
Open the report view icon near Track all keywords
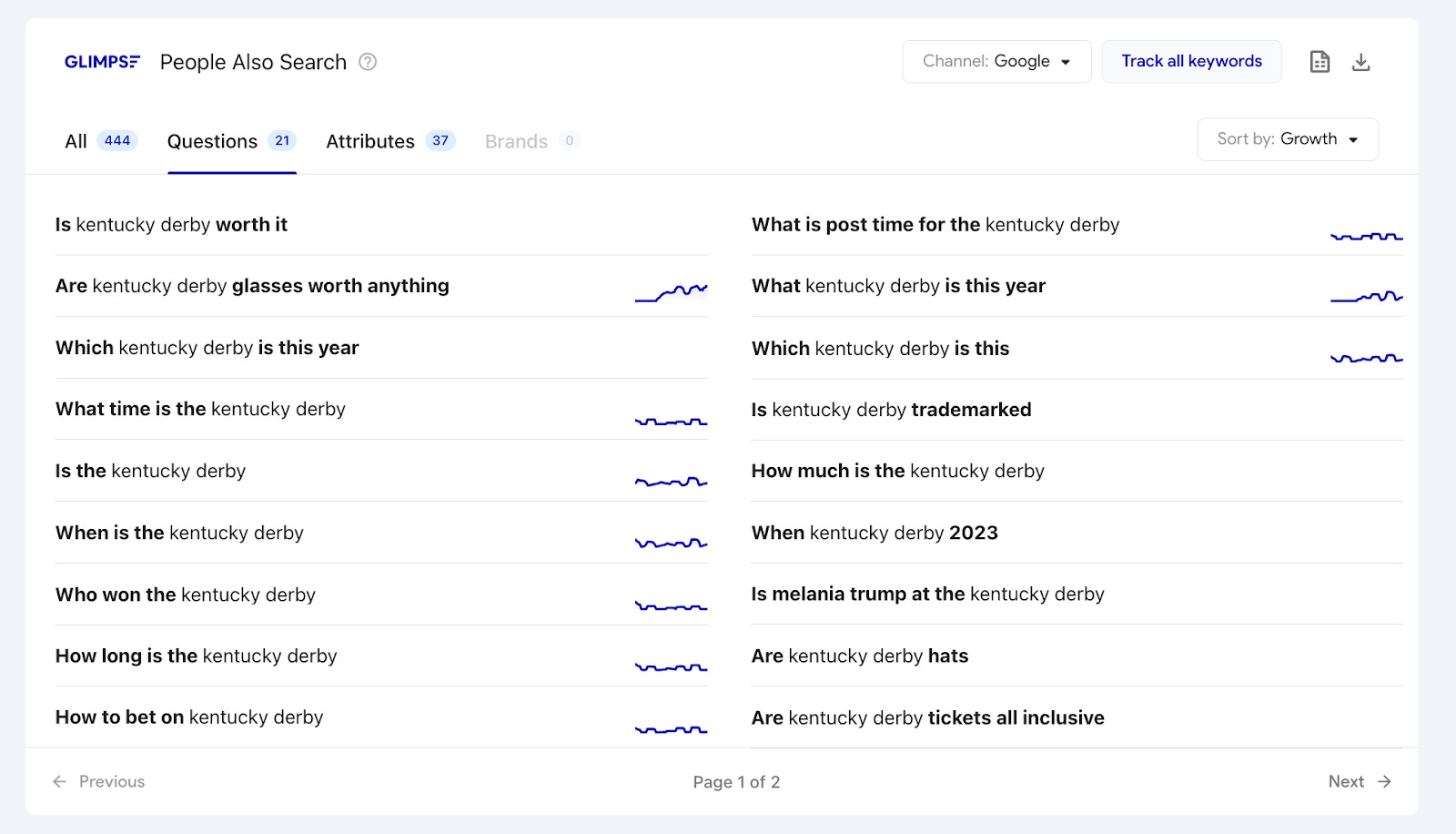(x=1319, y=61)
